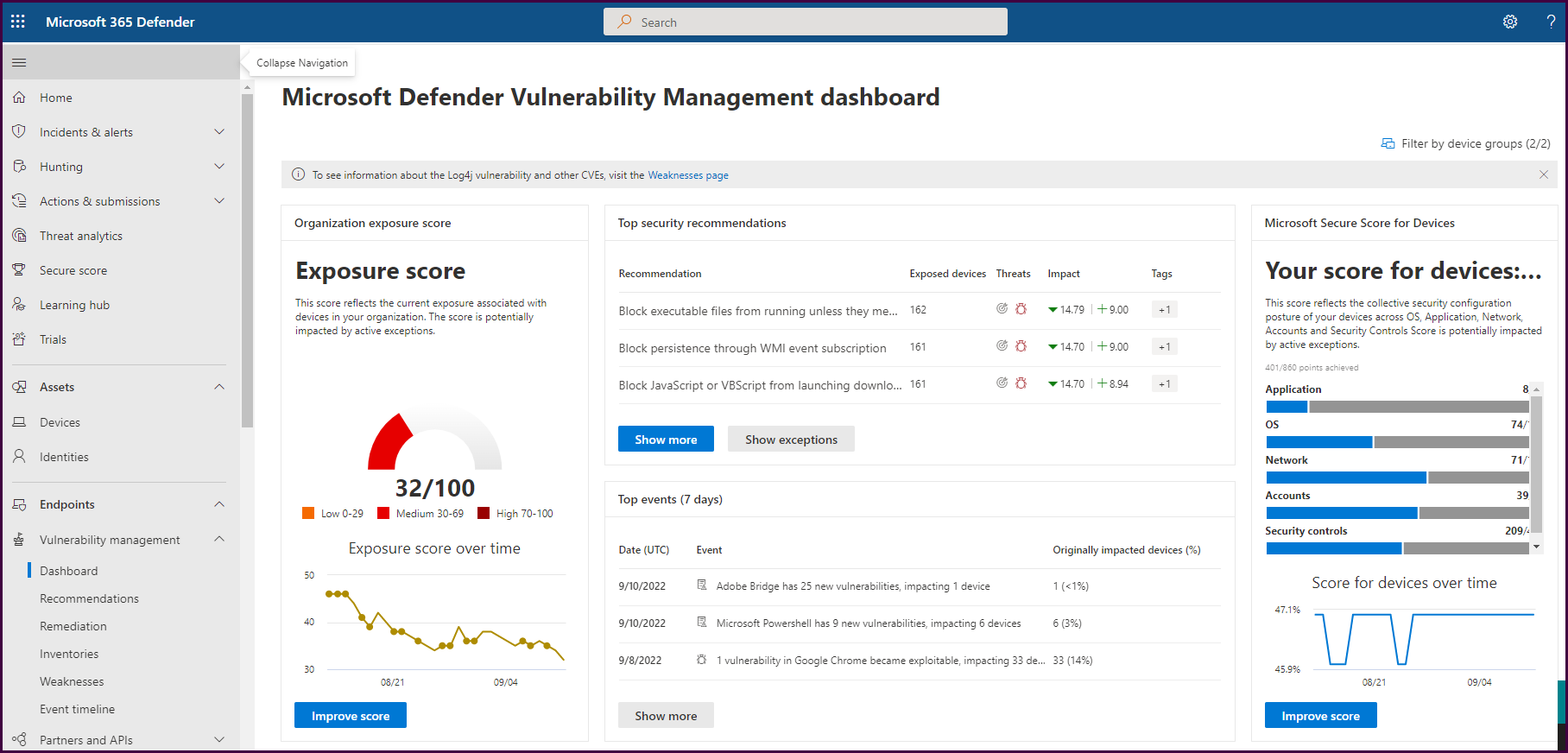Click the bug threat icon for WMI recommendation

pos(1021,346)
